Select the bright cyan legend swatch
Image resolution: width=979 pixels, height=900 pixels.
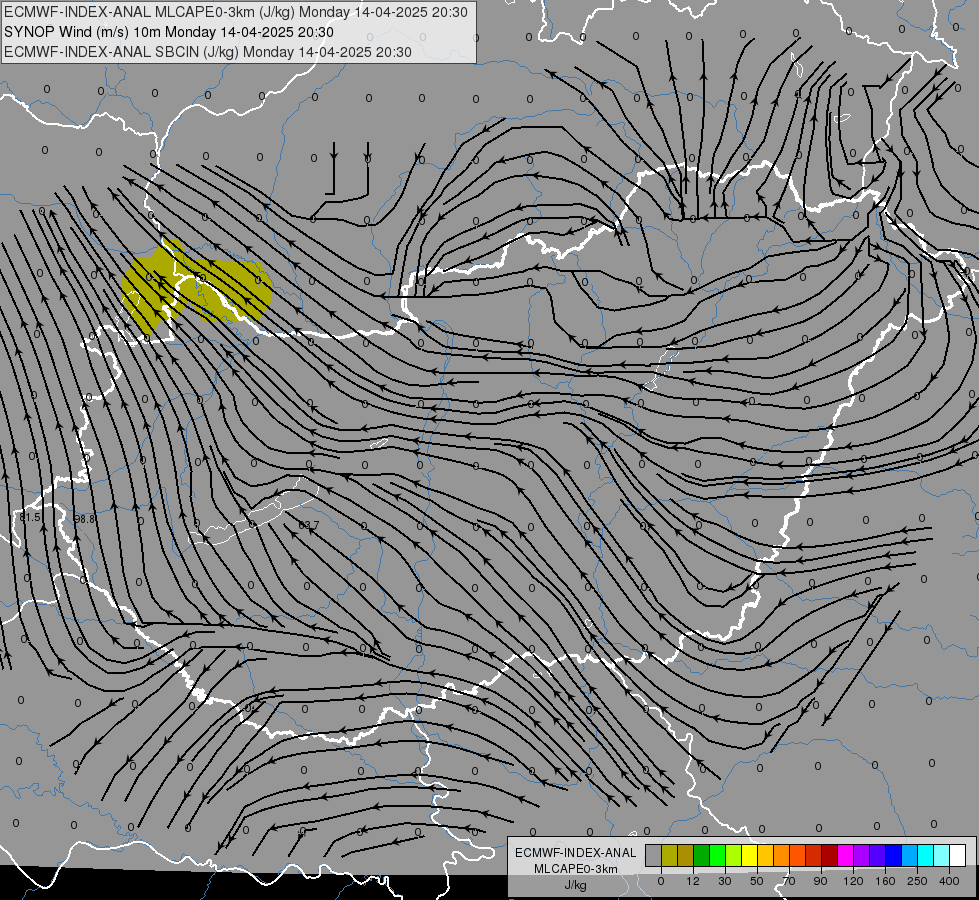point(925,856)
